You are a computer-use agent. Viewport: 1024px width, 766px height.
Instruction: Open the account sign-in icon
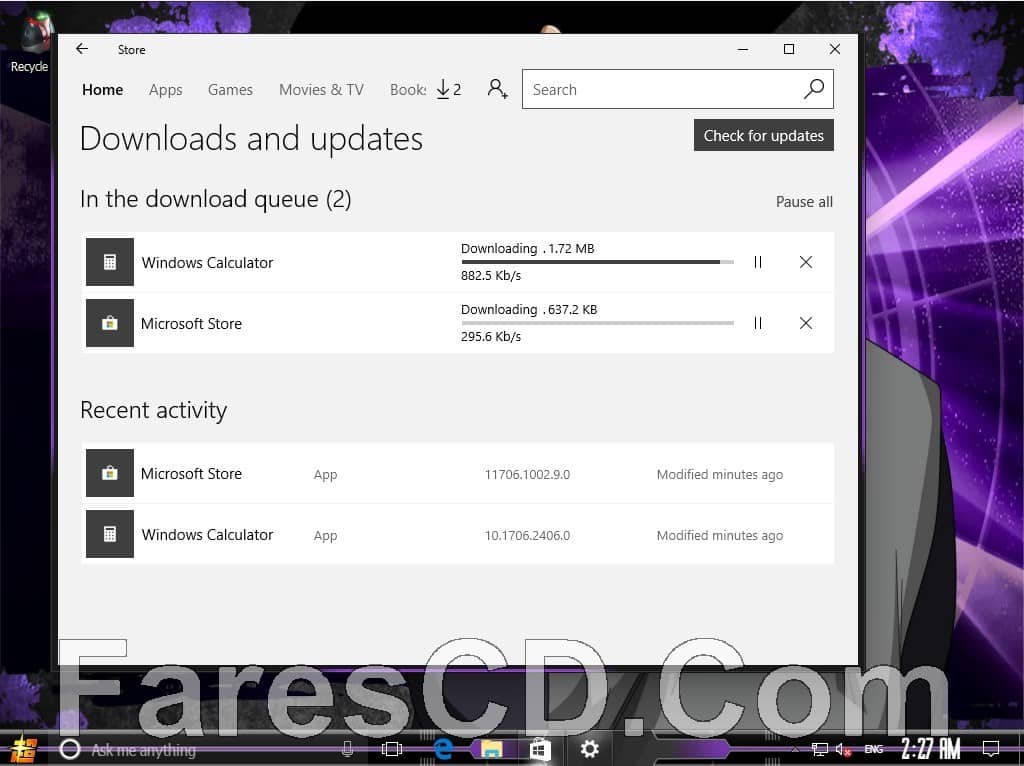pos(497,89)
